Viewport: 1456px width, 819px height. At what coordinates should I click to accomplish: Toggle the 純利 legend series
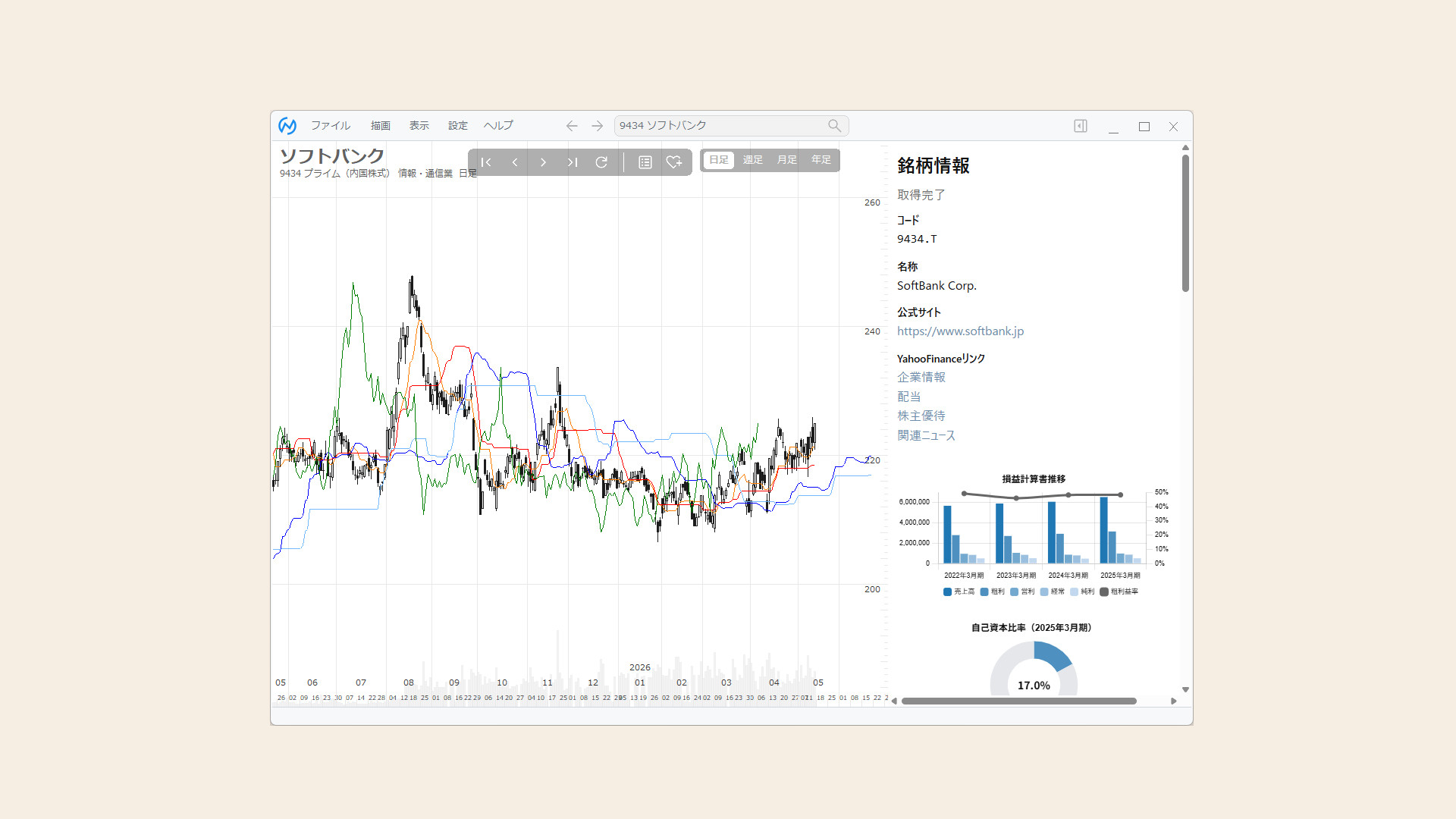(1083, 591)
